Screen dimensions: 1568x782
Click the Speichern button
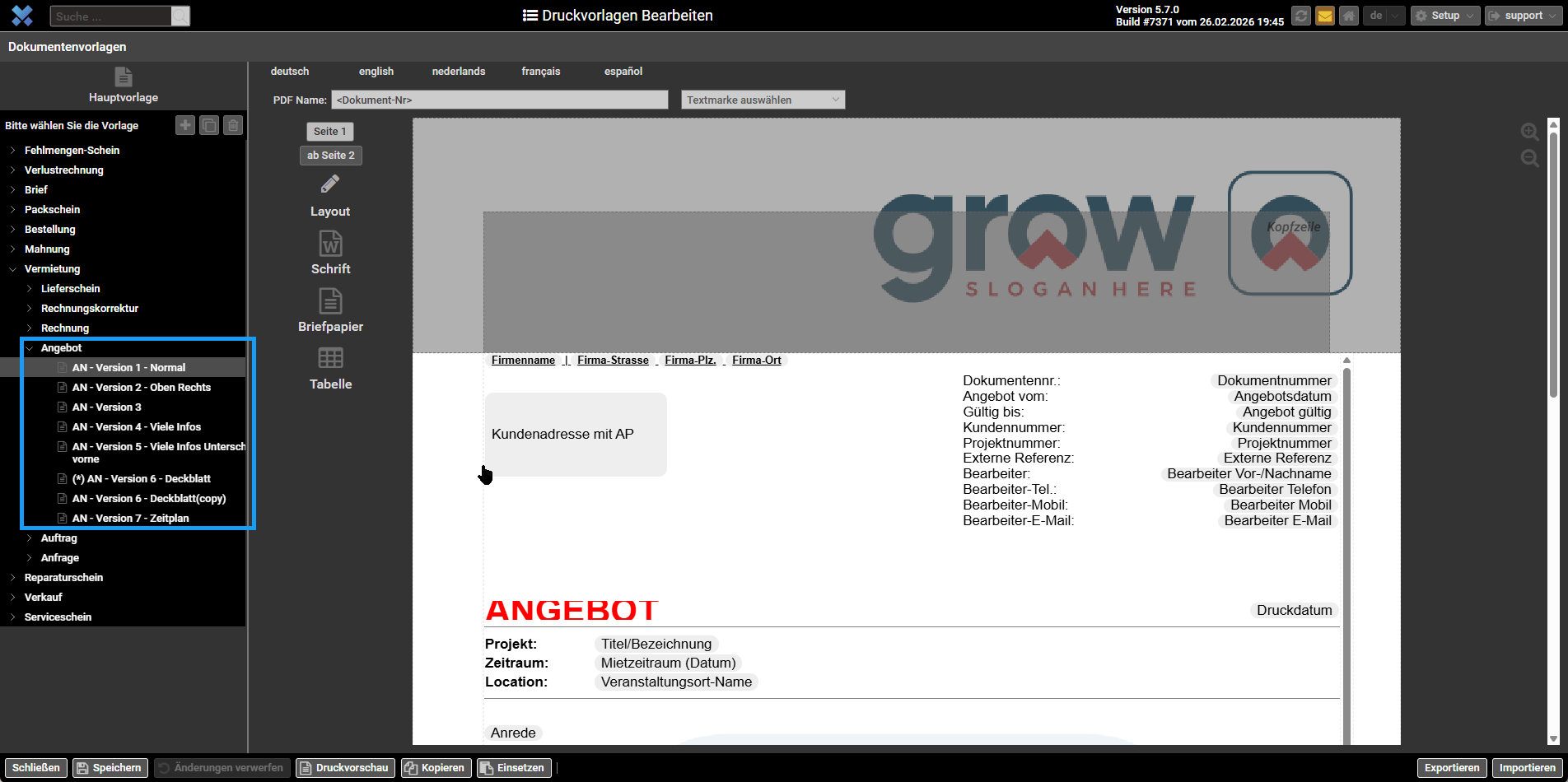(110, 768)
